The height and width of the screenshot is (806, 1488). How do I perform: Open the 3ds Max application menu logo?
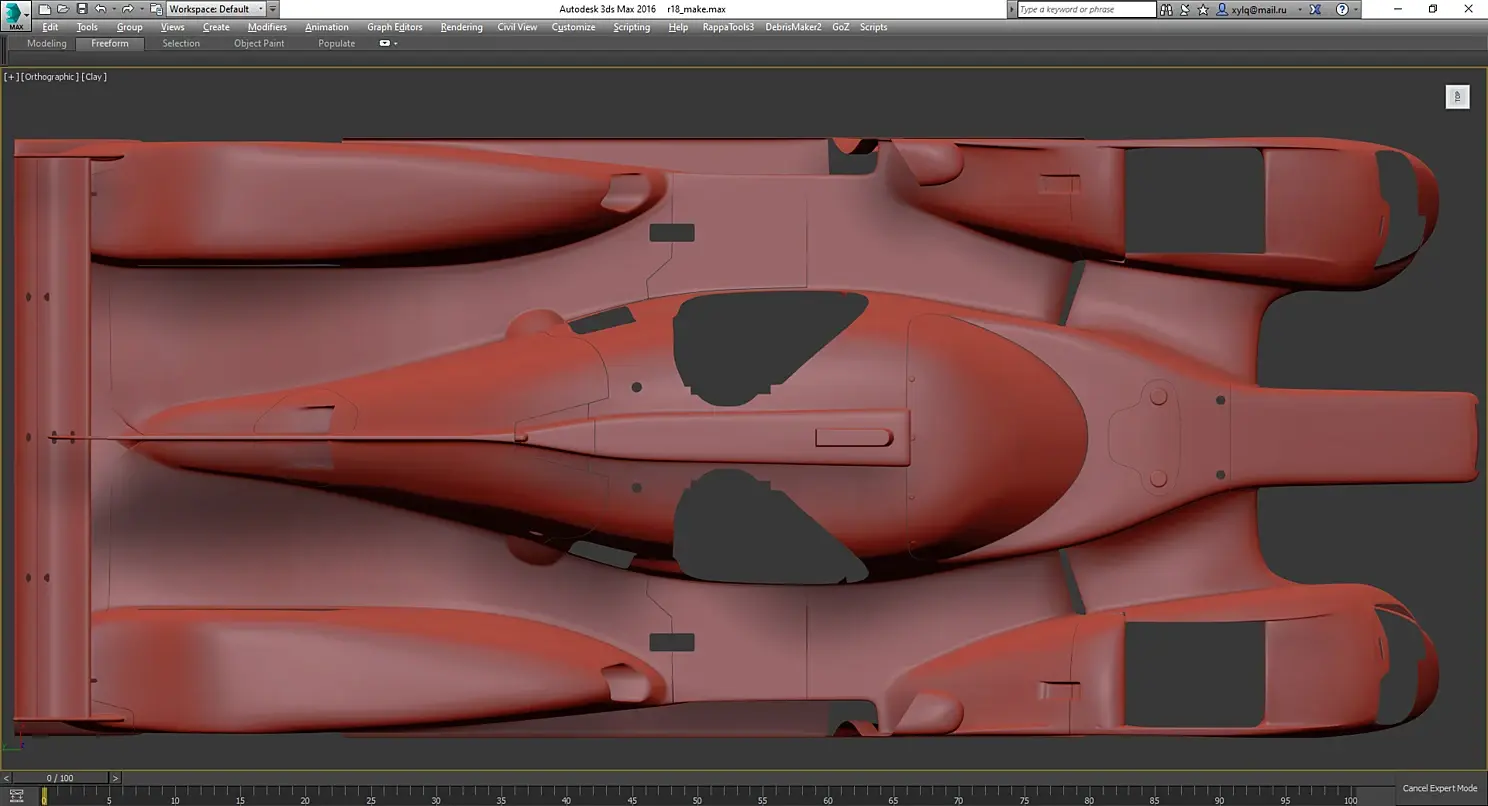[16, 15]
